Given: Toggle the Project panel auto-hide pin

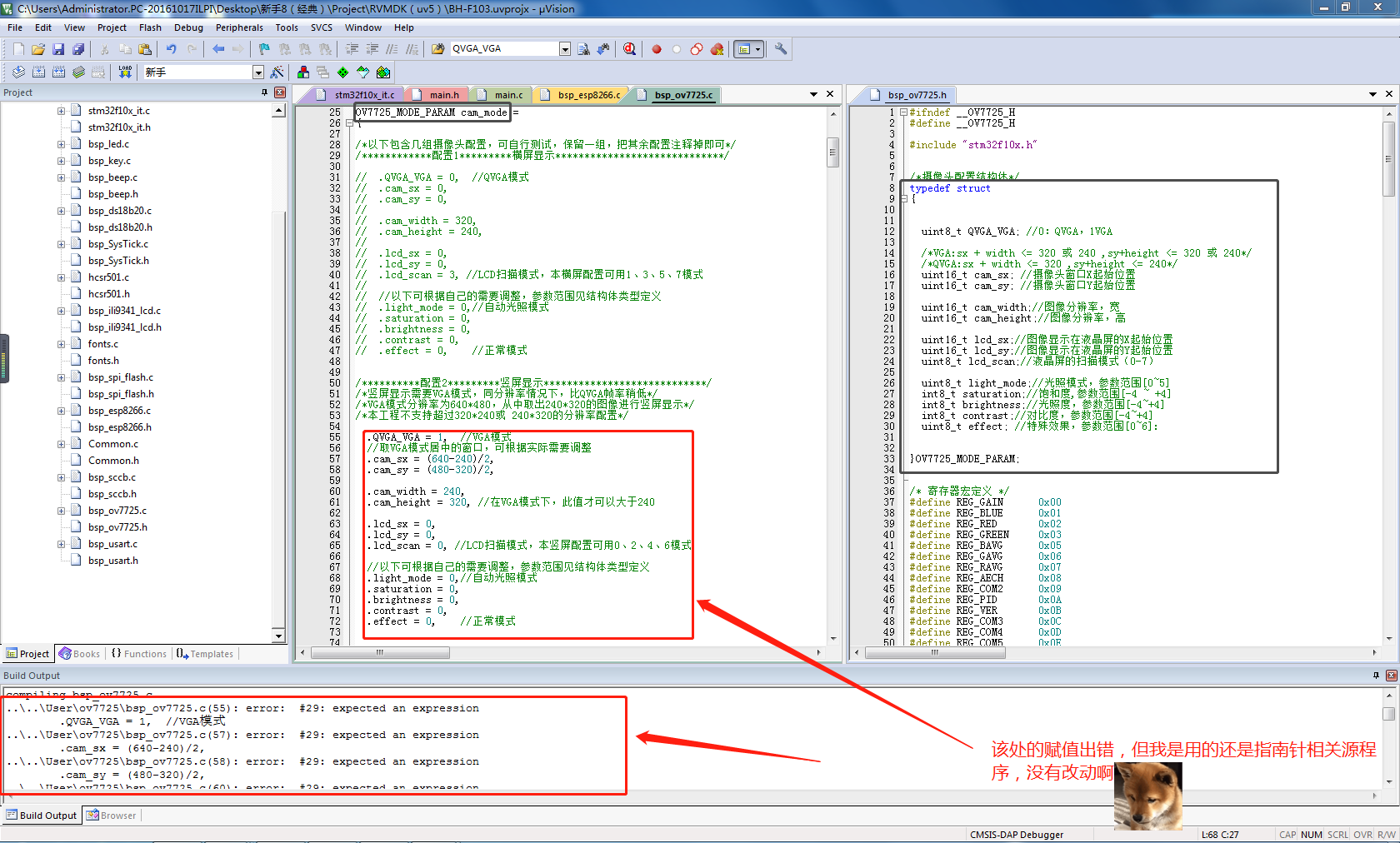Looking at the screenshot, I should point(265,92).
